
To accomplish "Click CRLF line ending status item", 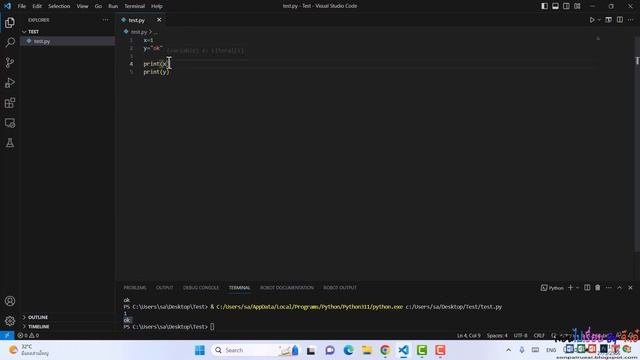I will click(539, 336).
